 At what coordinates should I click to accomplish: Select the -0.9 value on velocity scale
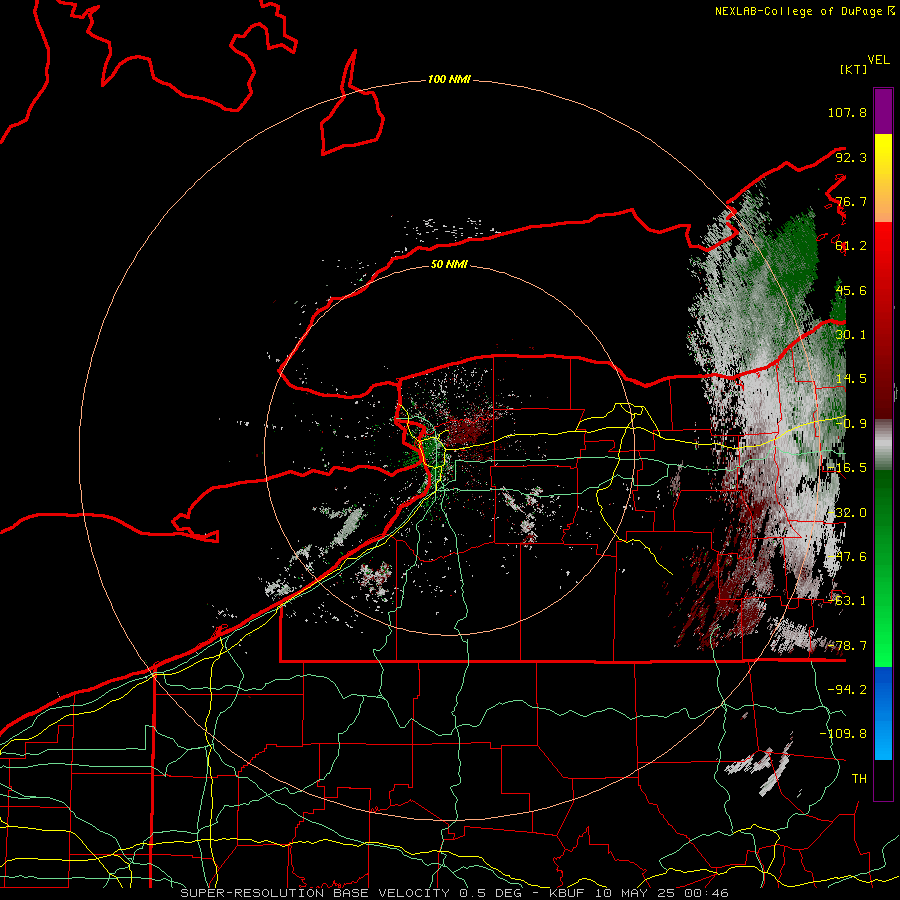851,424
